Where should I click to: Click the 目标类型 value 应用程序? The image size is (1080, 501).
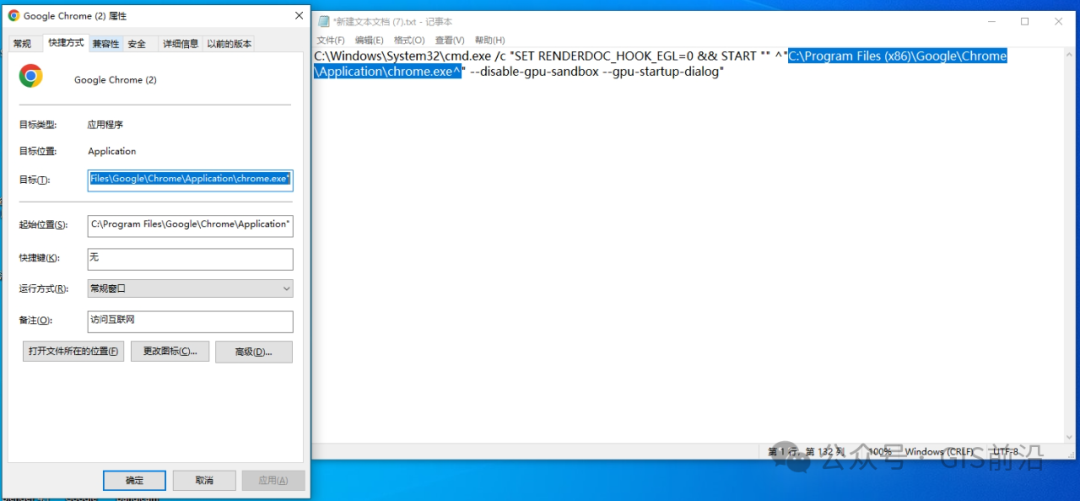[105, 125]
